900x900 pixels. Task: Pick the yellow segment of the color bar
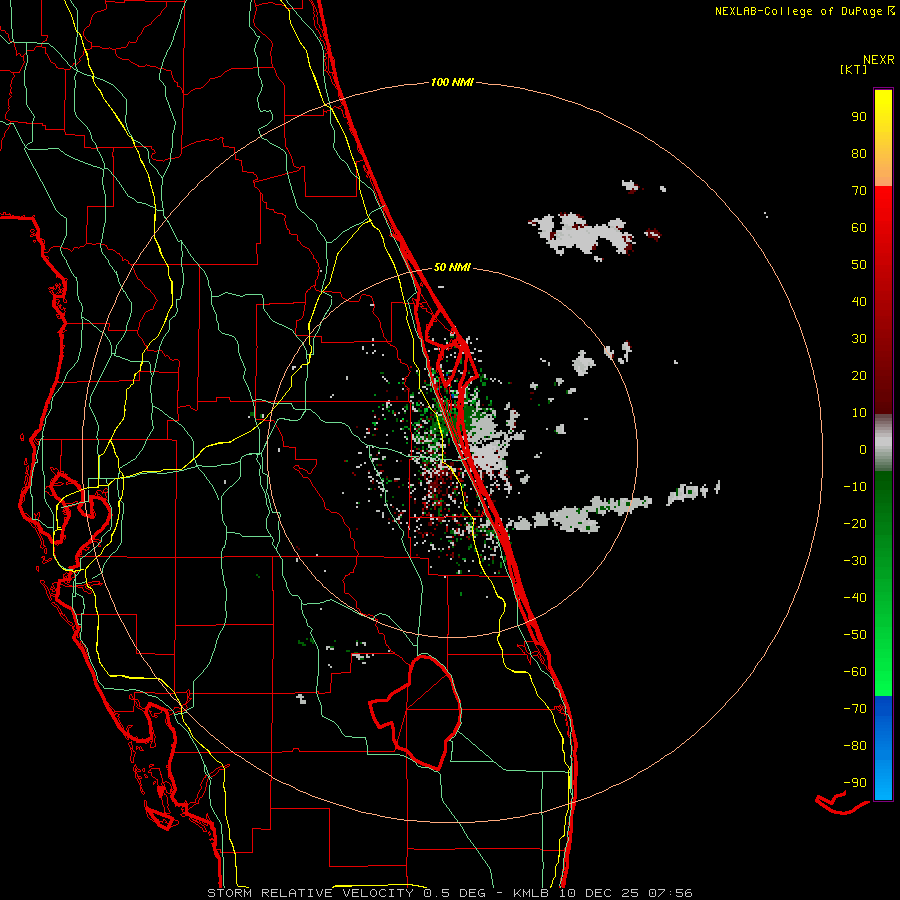(883, 138)
